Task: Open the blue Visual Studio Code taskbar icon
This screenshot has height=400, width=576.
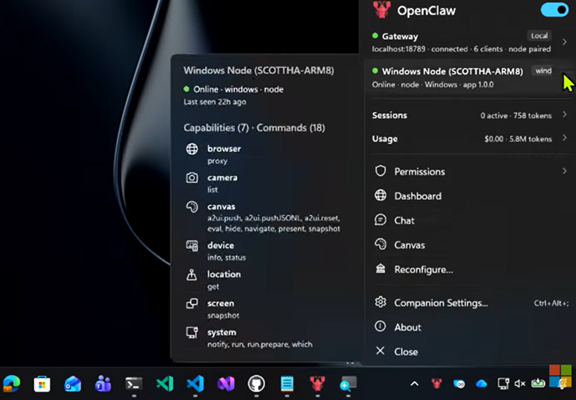Action: (195, 384)
